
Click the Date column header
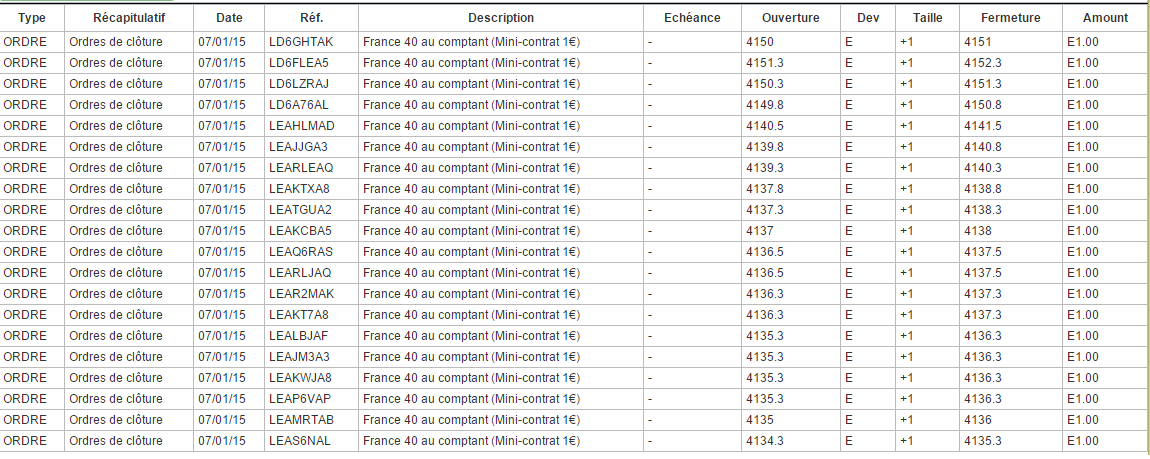pyautogui.click(x=228, y=18)
